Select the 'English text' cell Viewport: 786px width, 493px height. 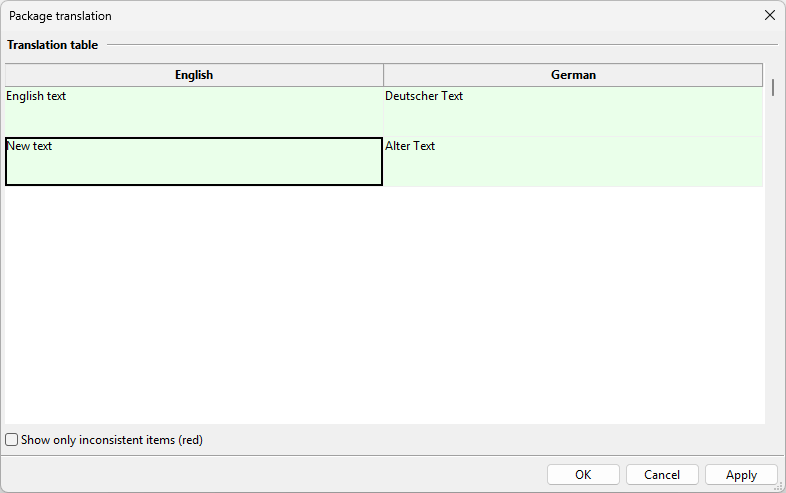[x=194, y=112]
